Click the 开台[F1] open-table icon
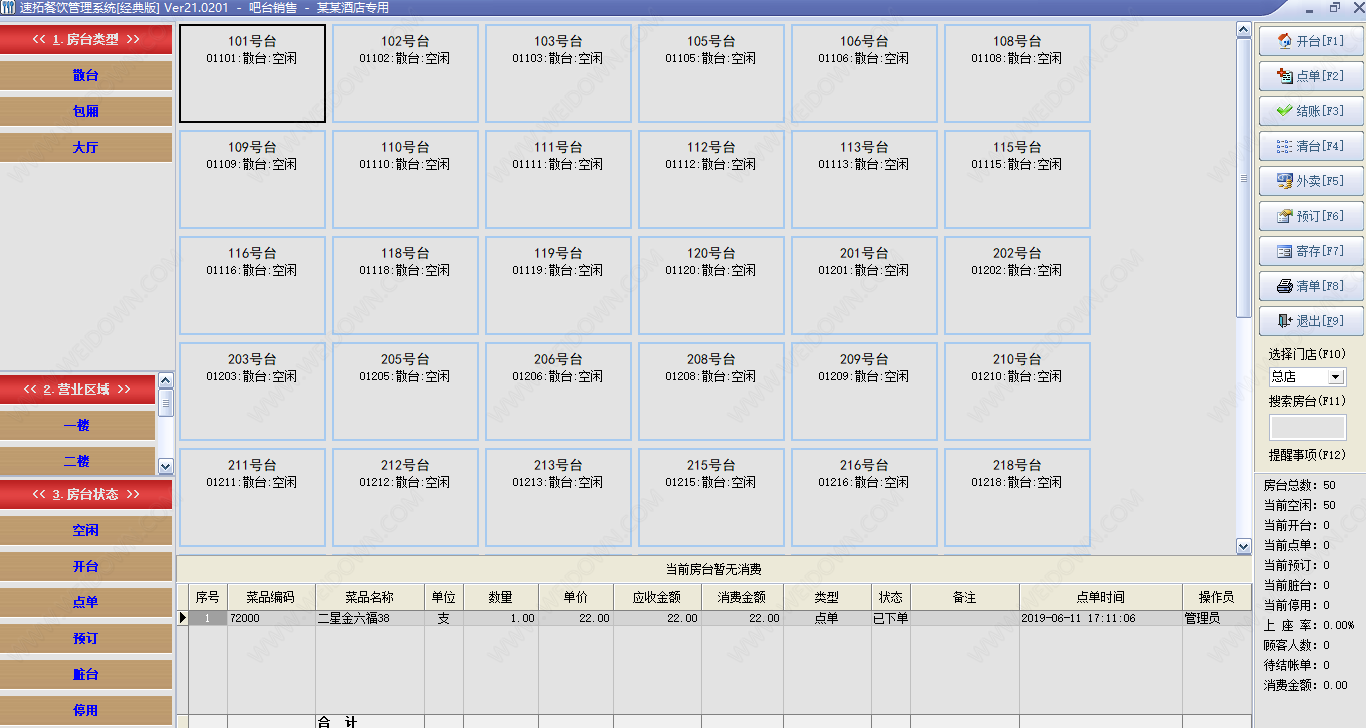1366x728 pixels. 1286,41
